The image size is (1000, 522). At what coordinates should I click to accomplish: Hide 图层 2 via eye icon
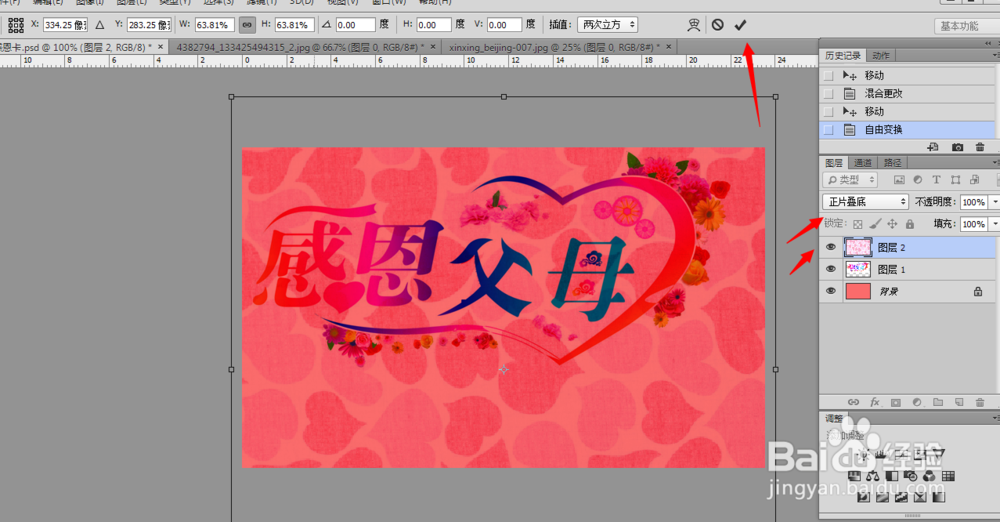pyautogui.click(x=830, y=247)
